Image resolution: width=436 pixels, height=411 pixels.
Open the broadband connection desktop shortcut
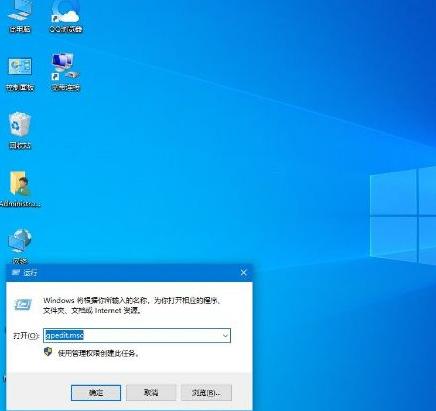(x=66, y=72)
